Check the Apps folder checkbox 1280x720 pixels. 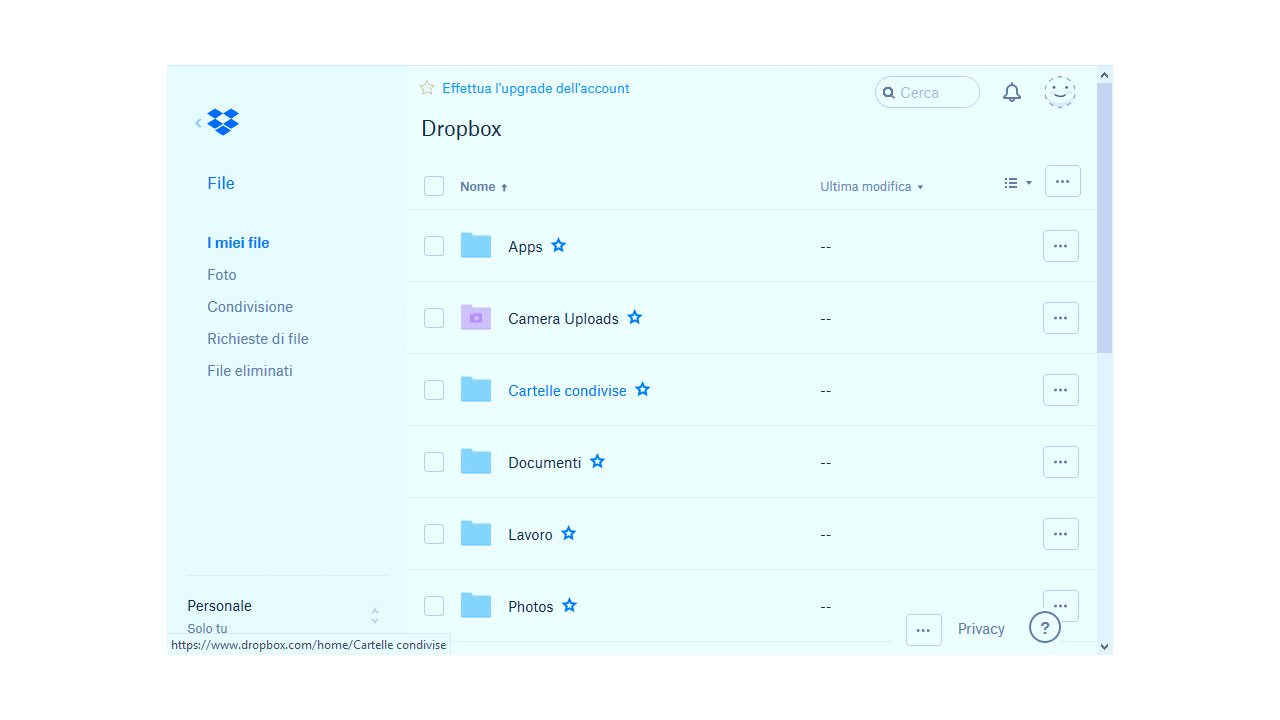pyautogui.click(x=434, y=246)
